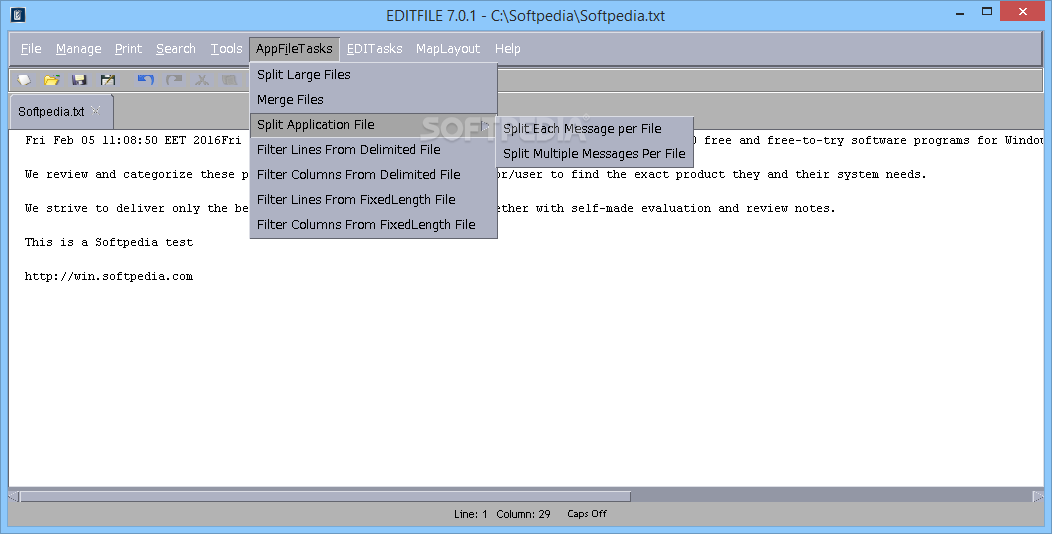Viewport: 1052px width, 534px height.
Task: Open the File menu
Action: [x=31, y=48]
